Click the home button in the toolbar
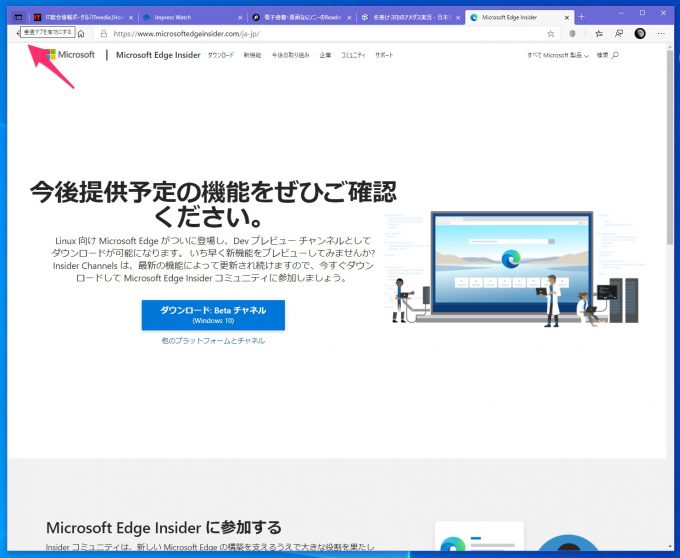 [81, 34]
